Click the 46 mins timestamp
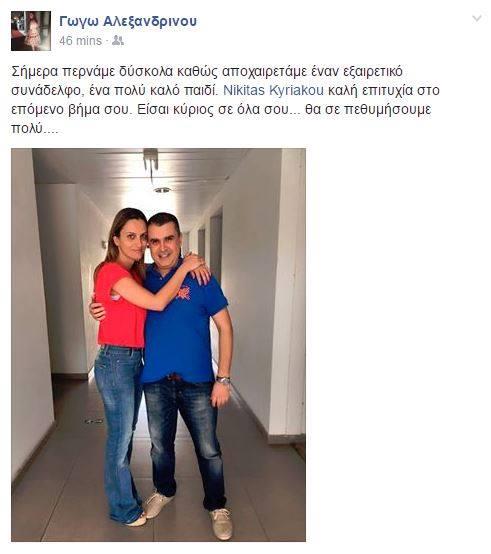The height and width of the screenshot is (554, 491). pyautogui.click(x=81, y=41)
